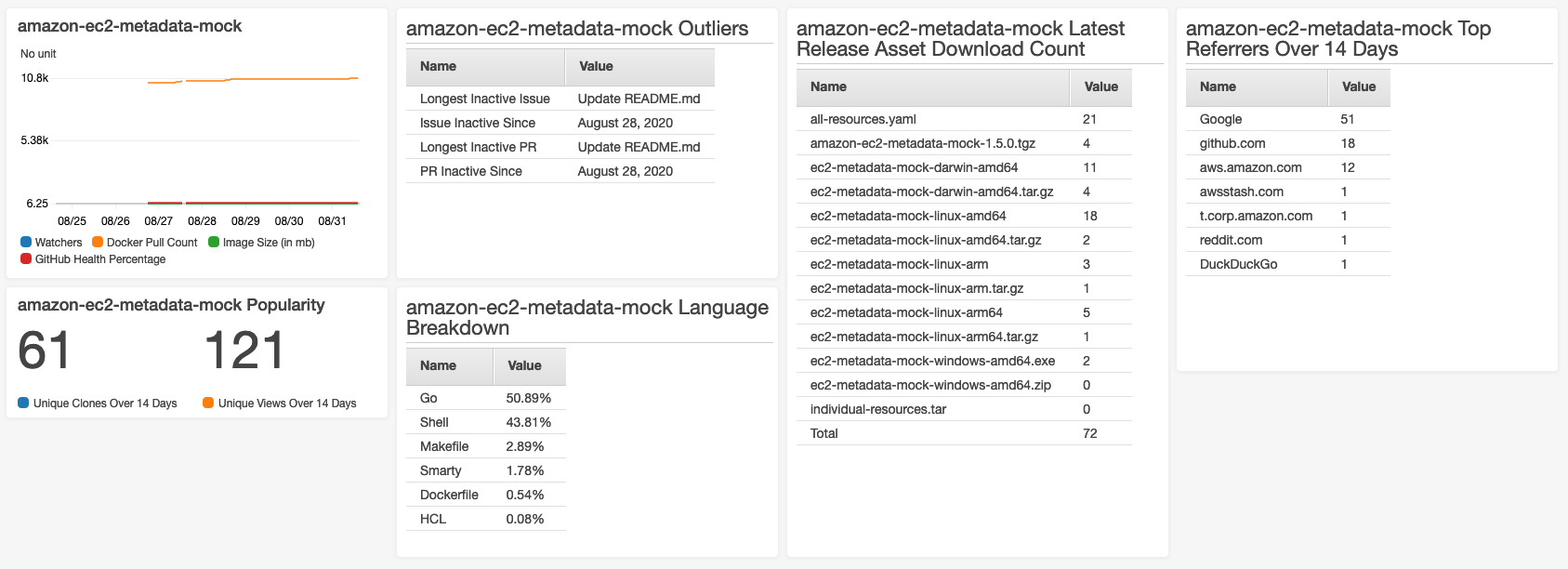The width and height of the screenshot is (1568, 569).
Task: Click the orange Unique Views legend swatch
Action: coord(208,403)
